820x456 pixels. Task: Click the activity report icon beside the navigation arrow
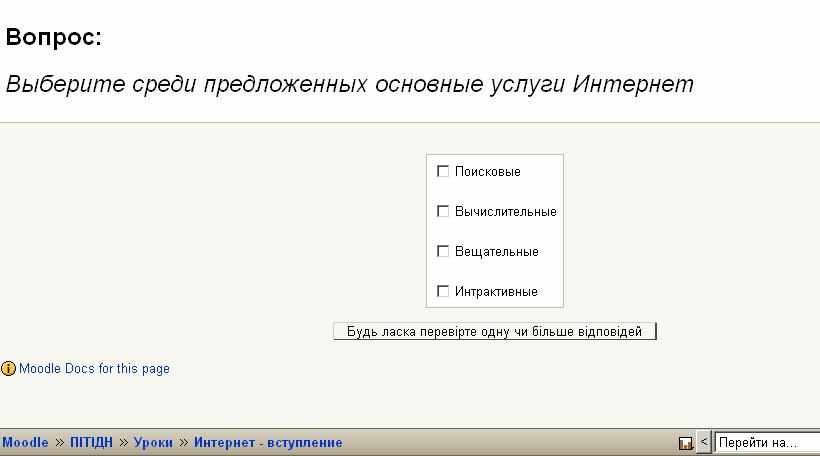pyautogui.click(x=686, y=443)
